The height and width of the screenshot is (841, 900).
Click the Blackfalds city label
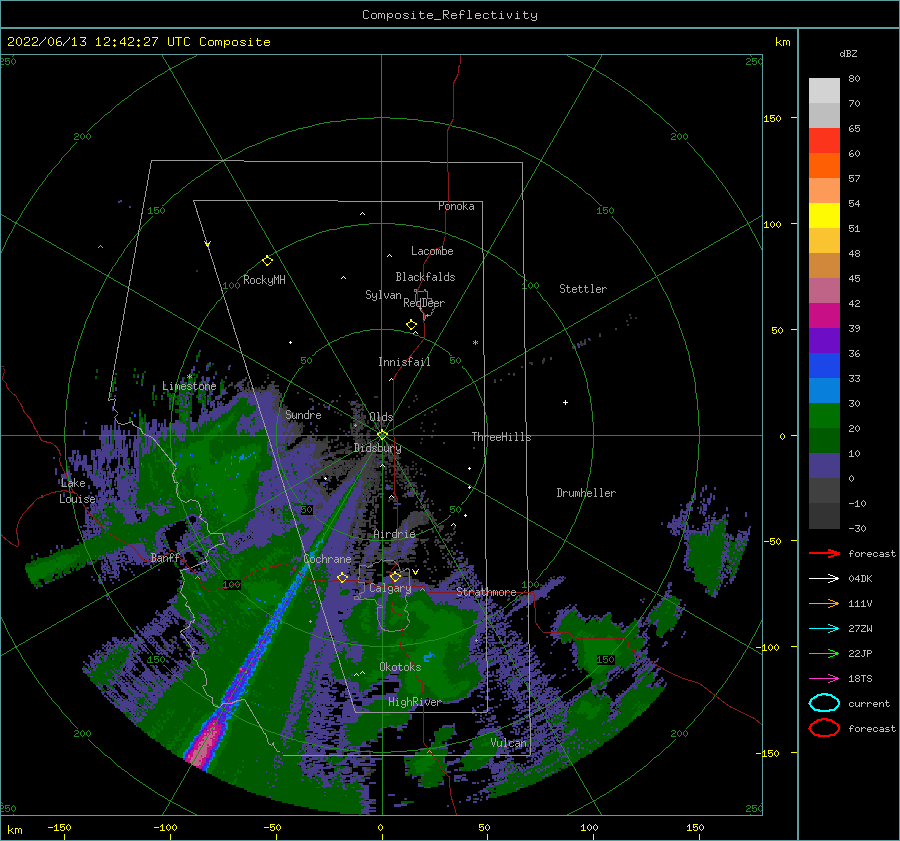tap(425, 277)
